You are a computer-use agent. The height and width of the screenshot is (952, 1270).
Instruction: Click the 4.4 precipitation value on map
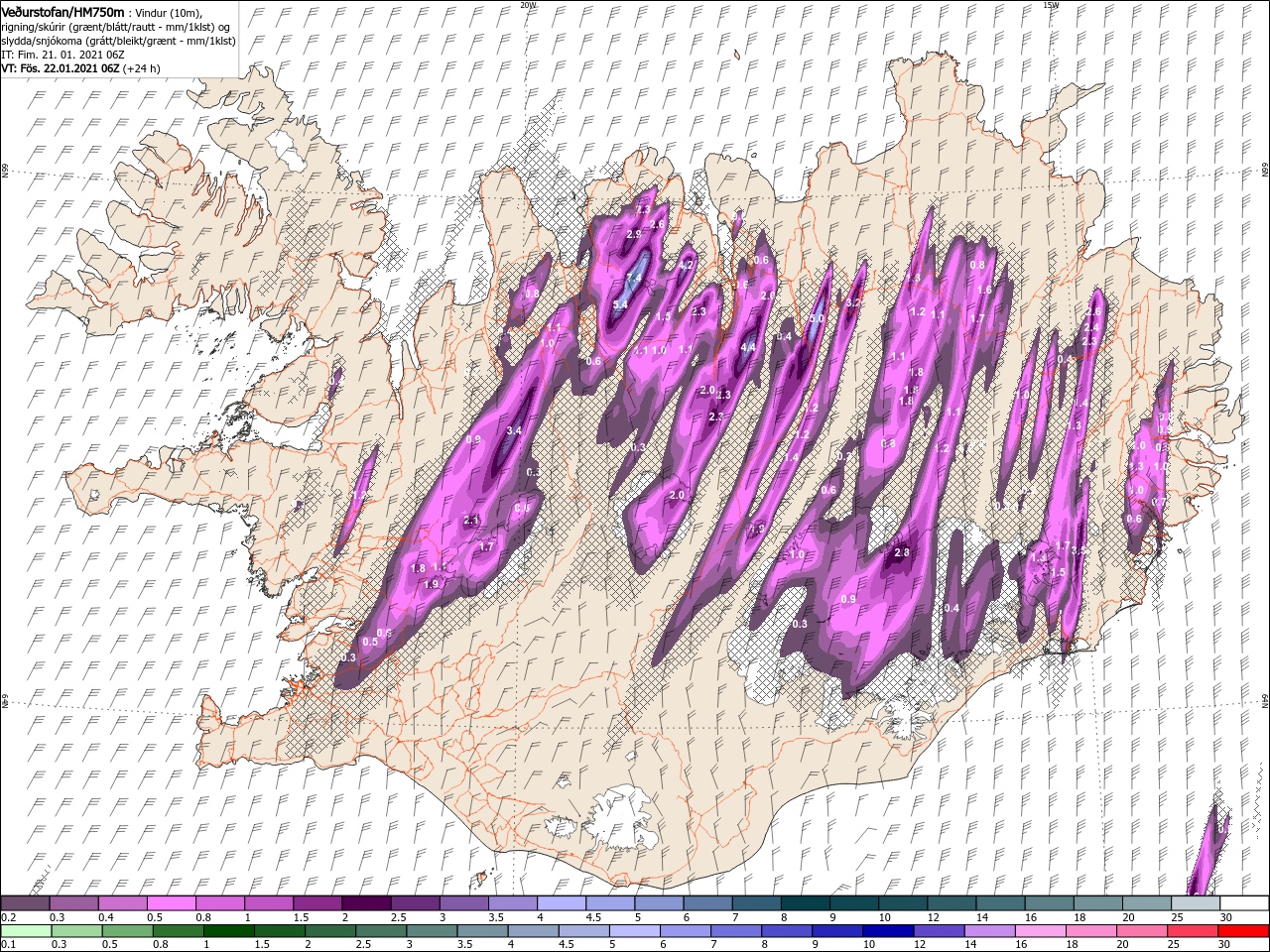click(x=748, y=348)
